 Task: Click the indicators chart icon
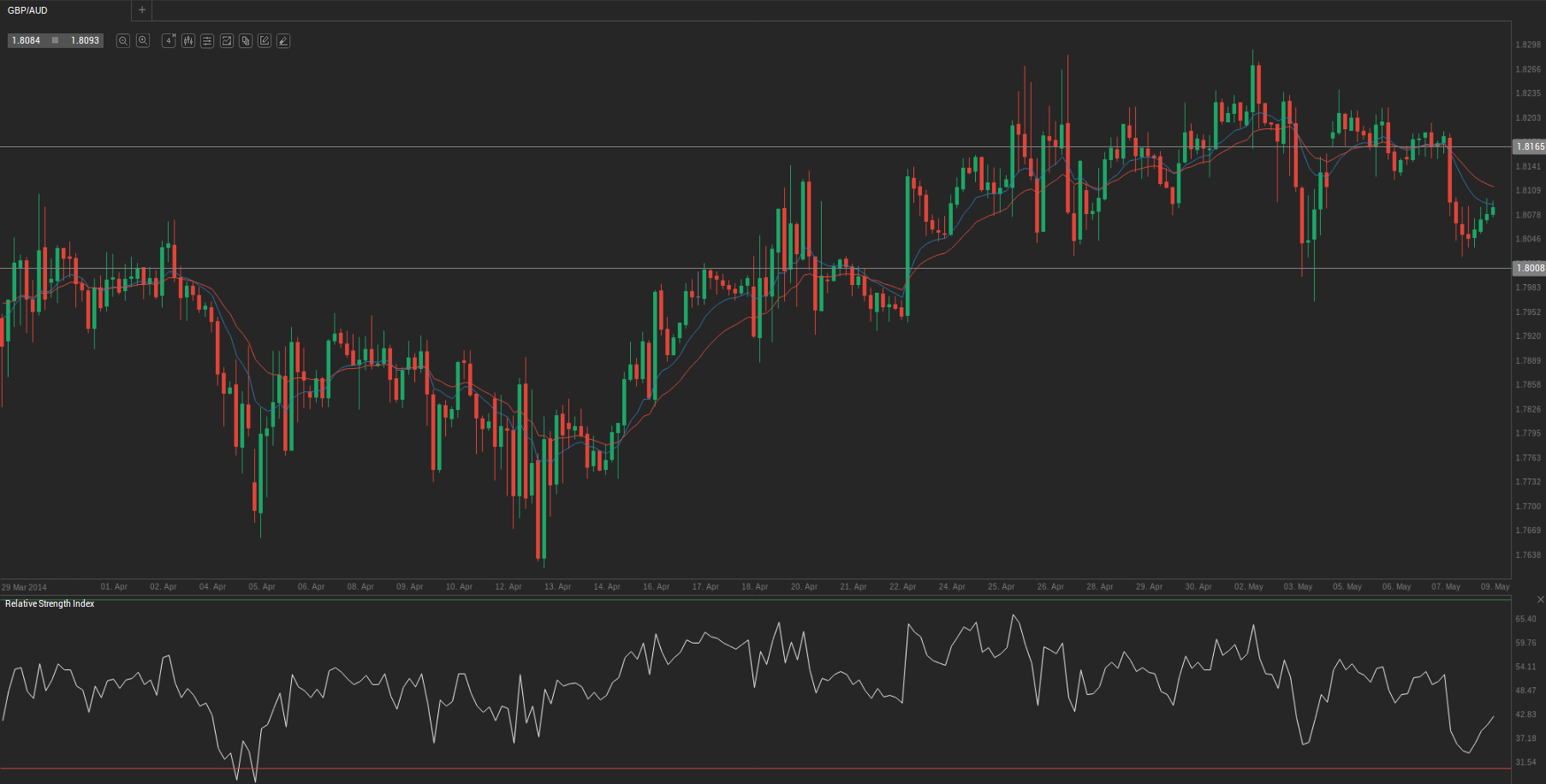[x=227, y=41]
